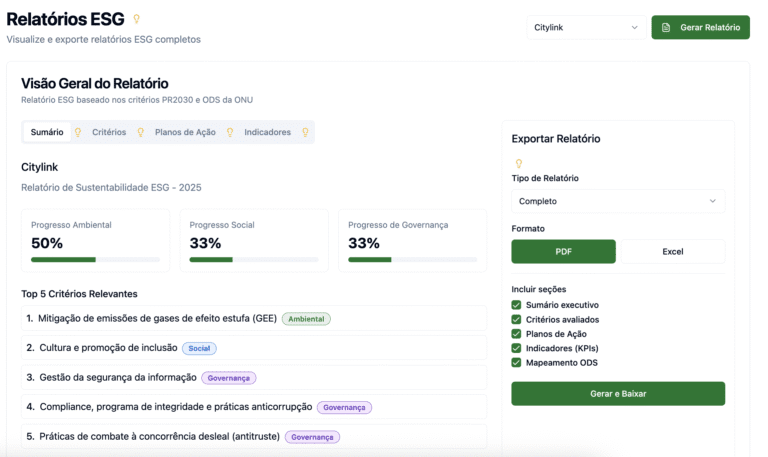
Task: Click the lightbulb icon after Indicadores tab
Action: click(305, 132)
